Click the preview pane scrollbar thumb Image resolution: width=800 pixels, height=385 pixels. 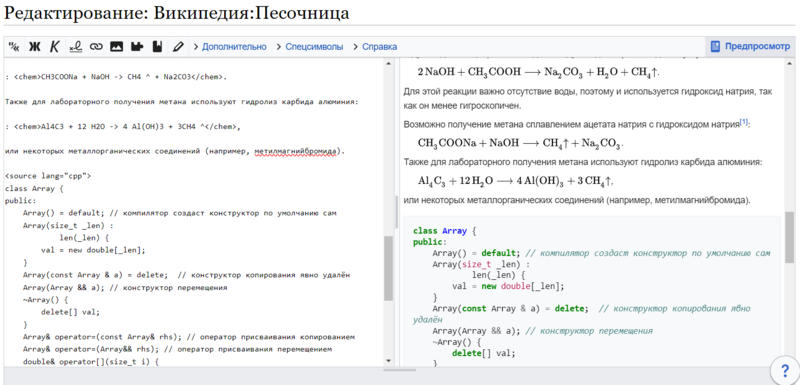pyautogui.click(x=789, y=238)
